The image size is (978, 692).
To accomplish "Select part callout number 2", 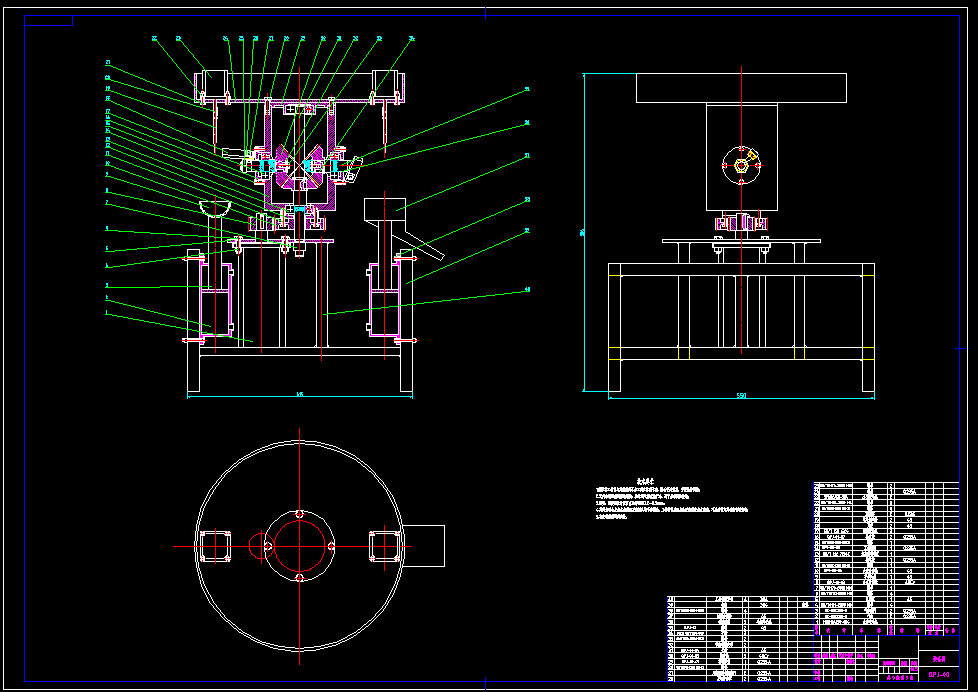I will pos(107,298).
